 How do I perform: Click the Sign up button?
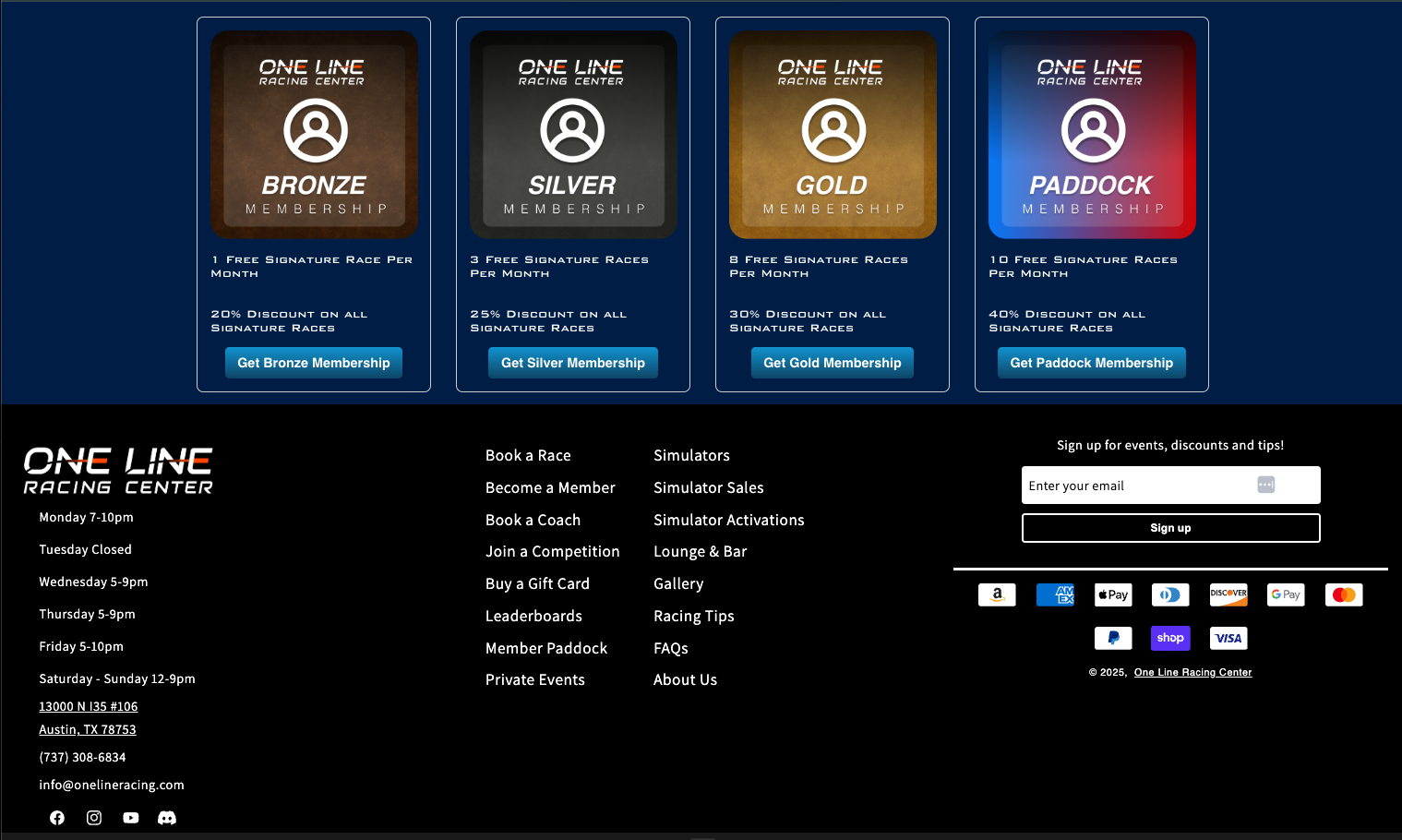point(1171,528)
